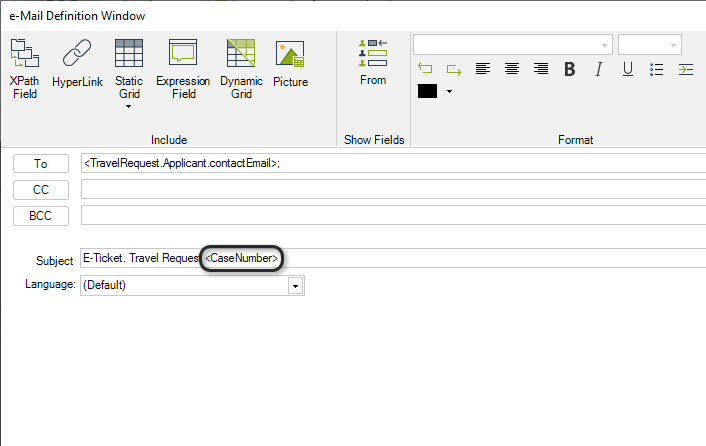The image size is (706, 446).
Task: Click the black font color swatch
Action: pyautogui.click(x=427, y=91)
